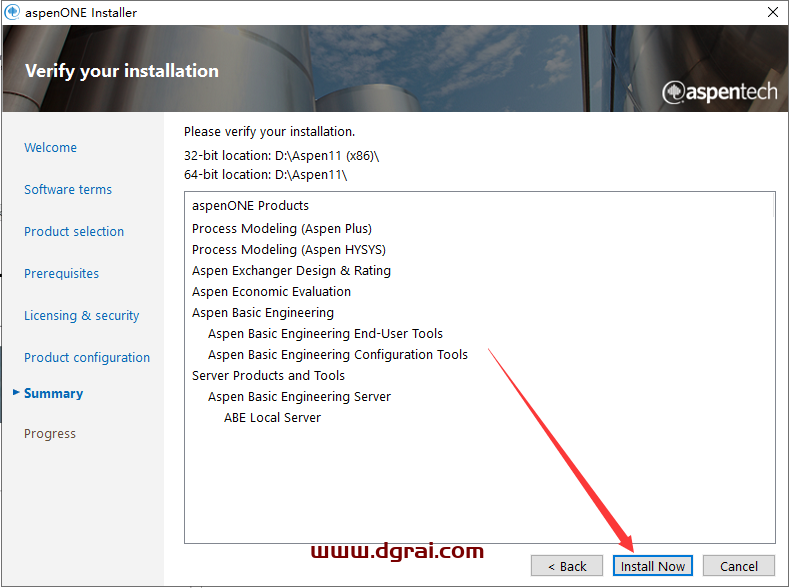
Task: Jump to the Product selection step
Action: 74,231
